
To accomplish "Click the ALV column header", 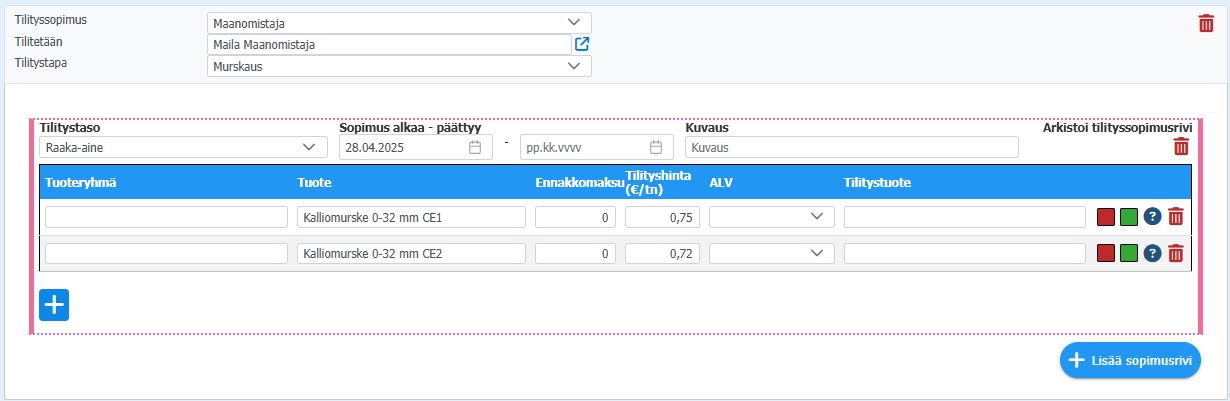I will 721,182.
